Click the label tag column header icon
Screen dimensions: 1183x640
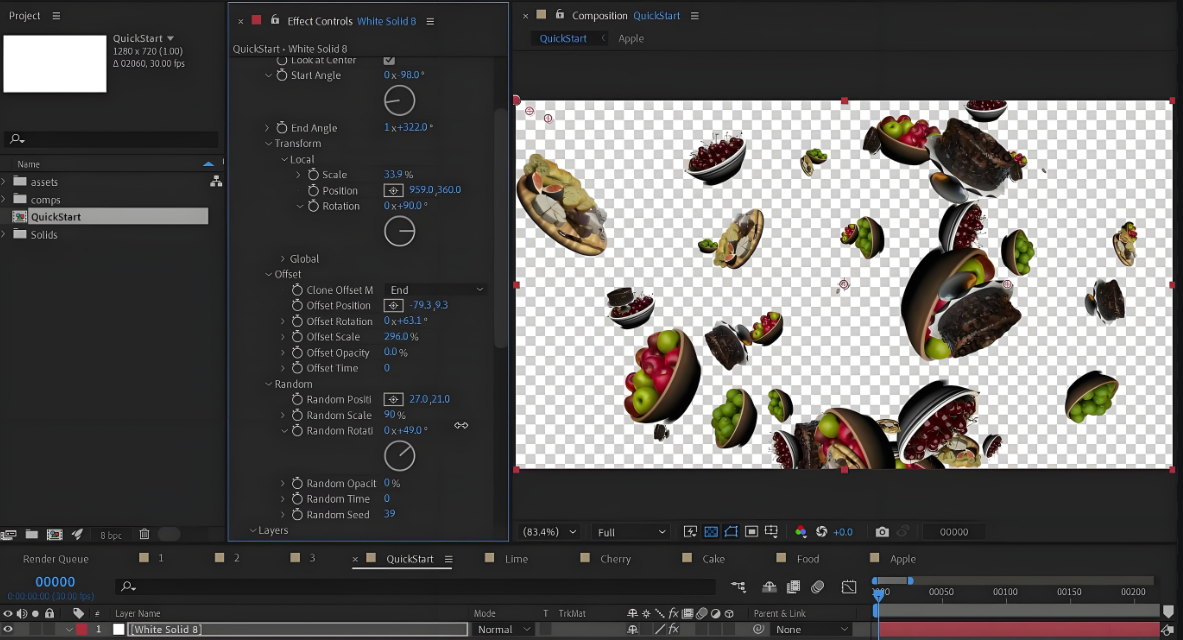[78, 614]
